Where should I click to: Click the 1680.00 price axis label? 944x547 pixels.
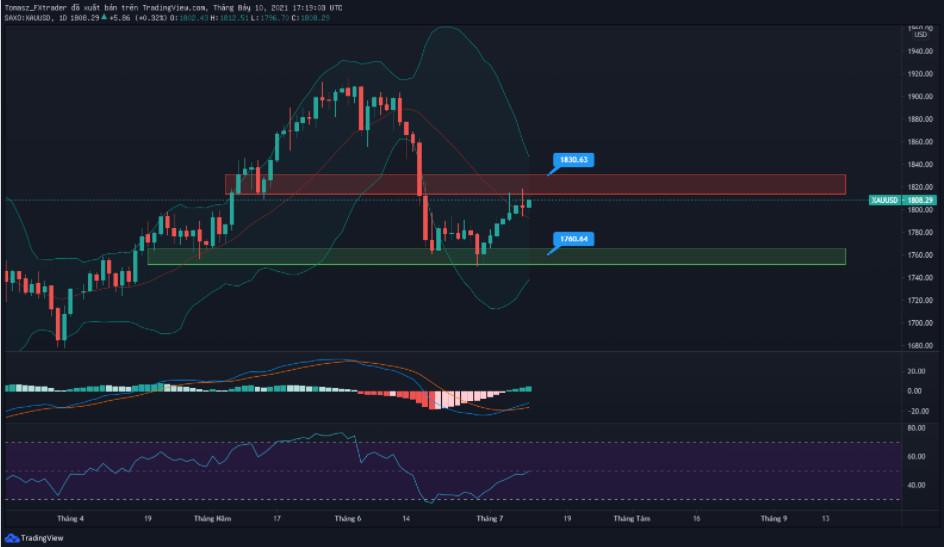tap(920, 345)
